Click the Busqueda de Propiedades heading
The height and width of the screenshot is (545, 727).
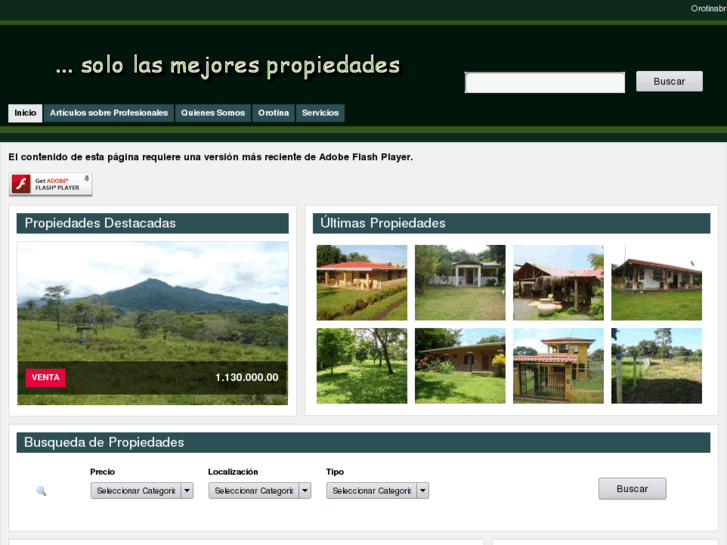pyautogui.click(x=104, y=442)
